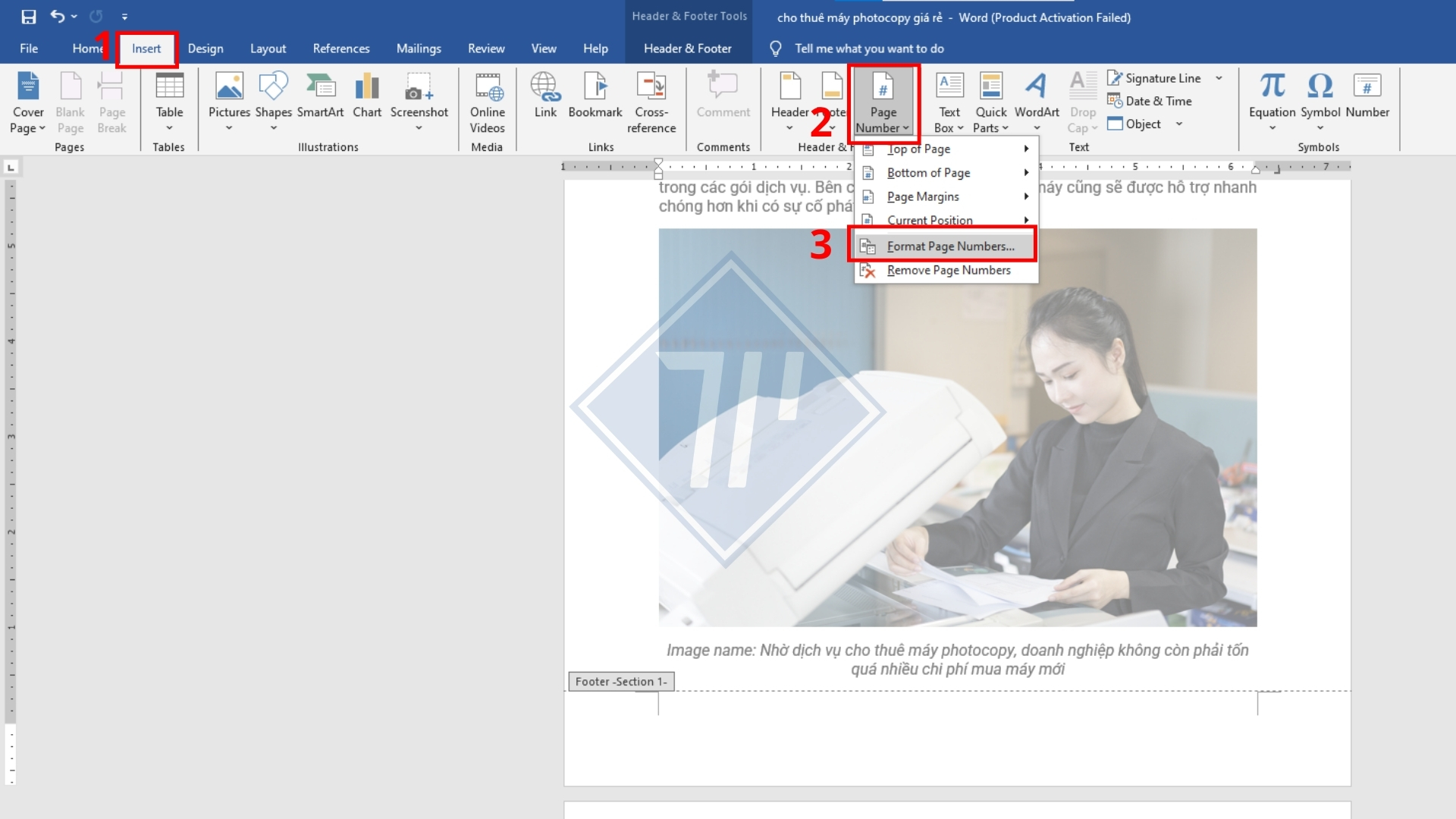Insert a Cross-reference
Viewport: 1456px width, 819px height.
pos(651,102)
